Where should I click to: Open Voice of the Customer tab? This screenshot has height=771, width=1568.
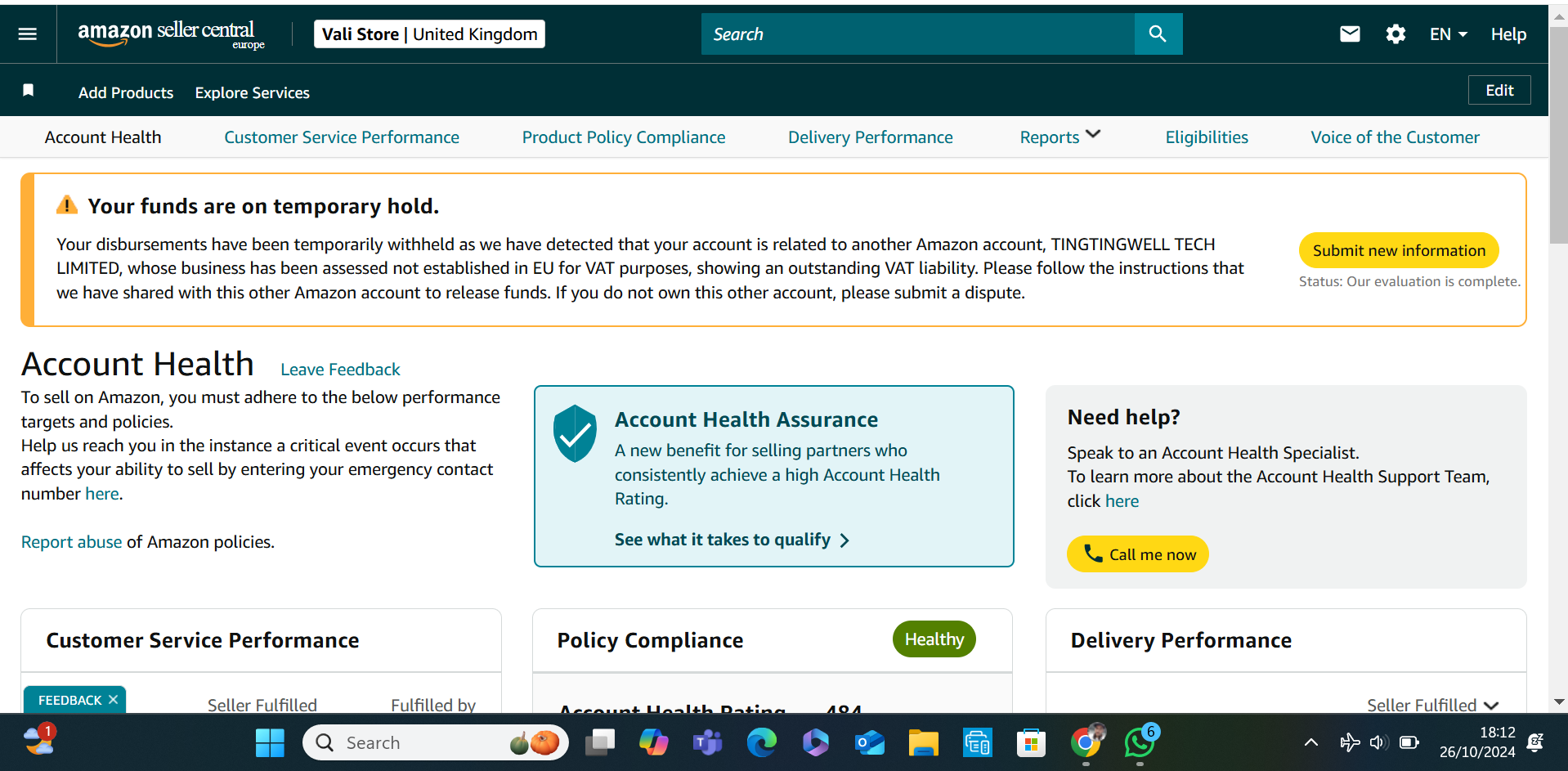tap(1395, 137)
